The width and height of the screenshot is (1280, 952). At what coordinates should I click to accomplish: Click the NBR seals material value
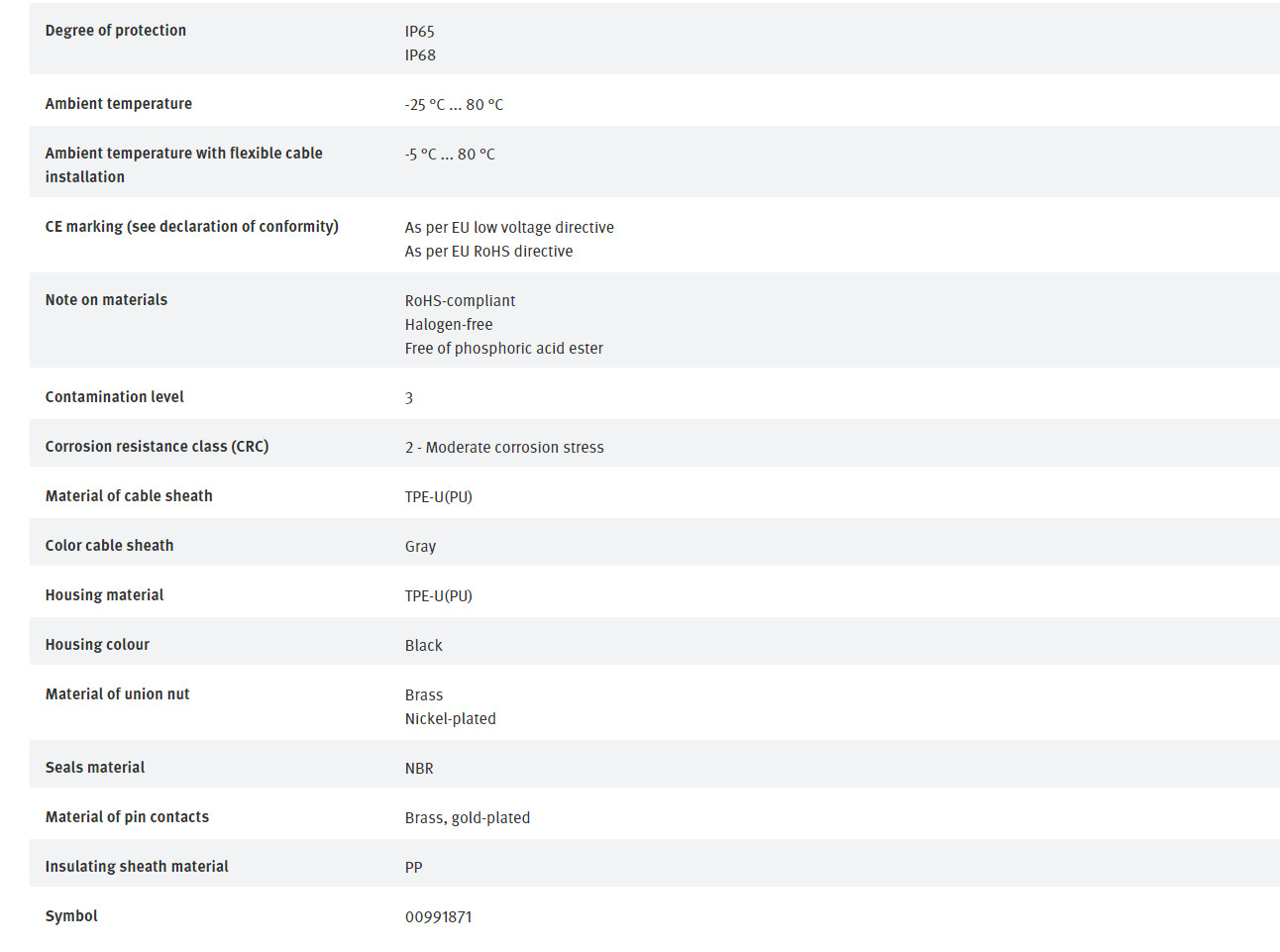[x=419, y=769]
